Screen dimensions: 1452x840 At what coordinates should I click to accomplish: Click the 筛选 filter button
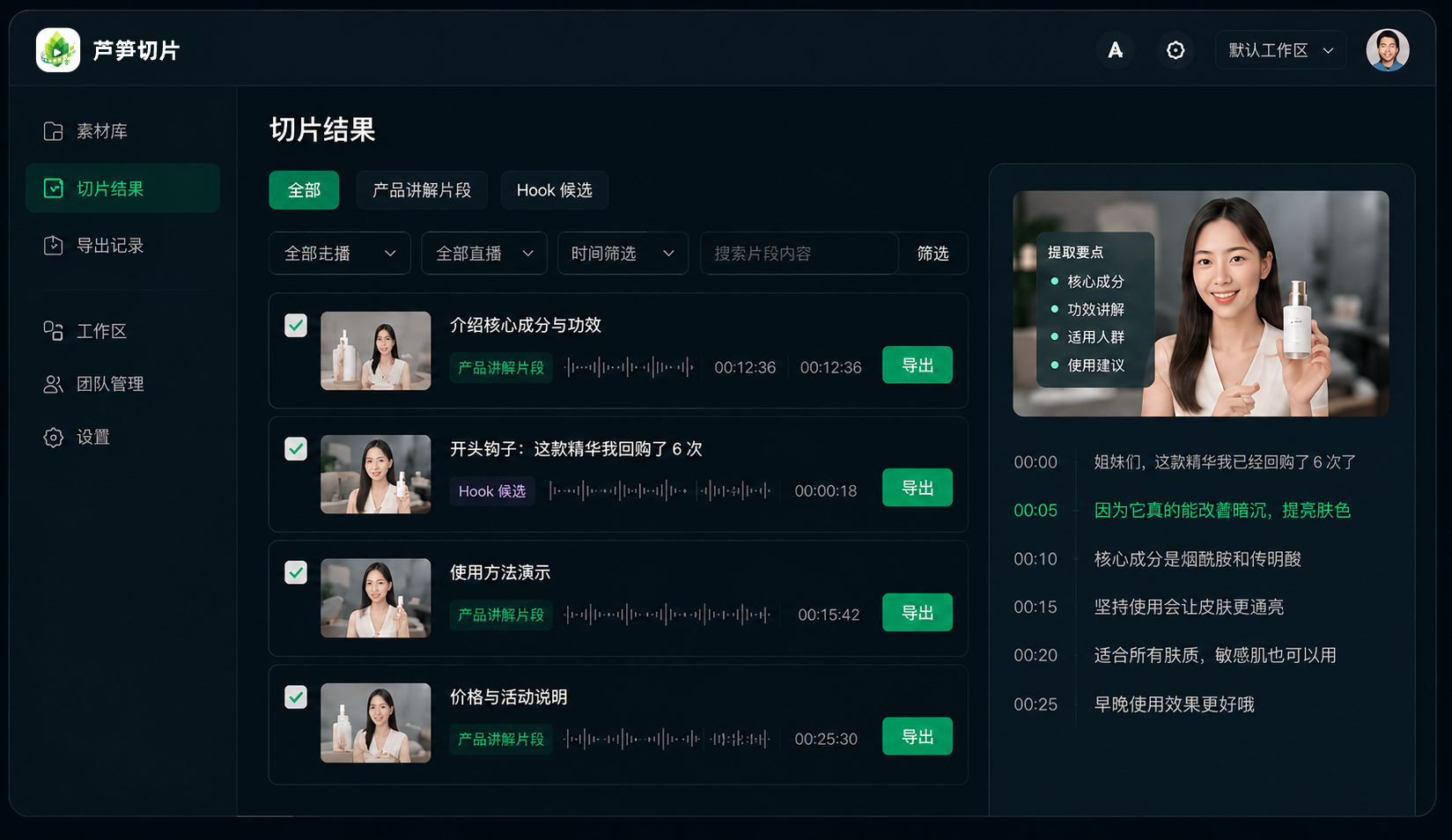(933, 254)
